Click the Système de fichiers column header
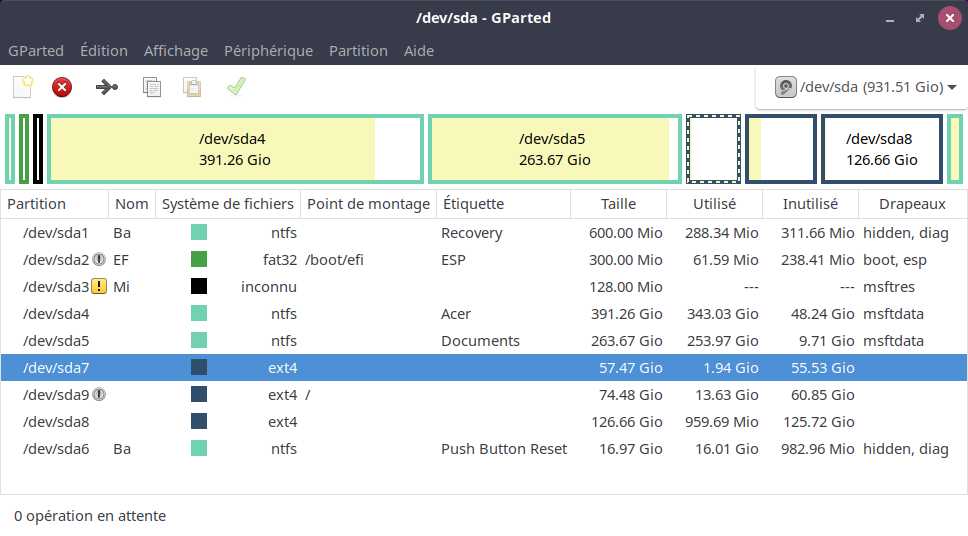Viewport: 968px width, 536px height. click(x=228, y=204)
